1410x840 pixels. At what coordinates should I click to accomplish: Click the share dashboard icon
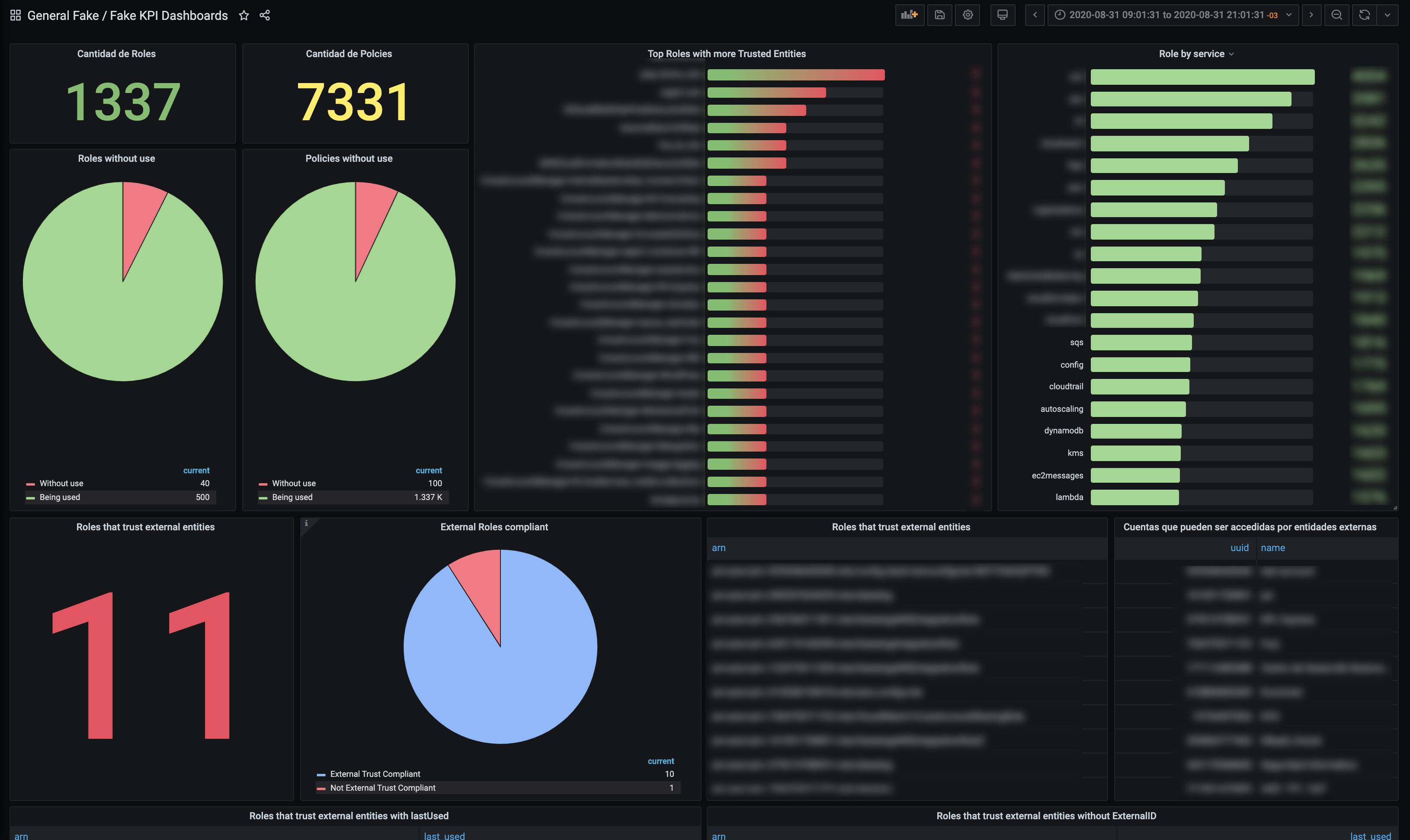coord(265,15)
